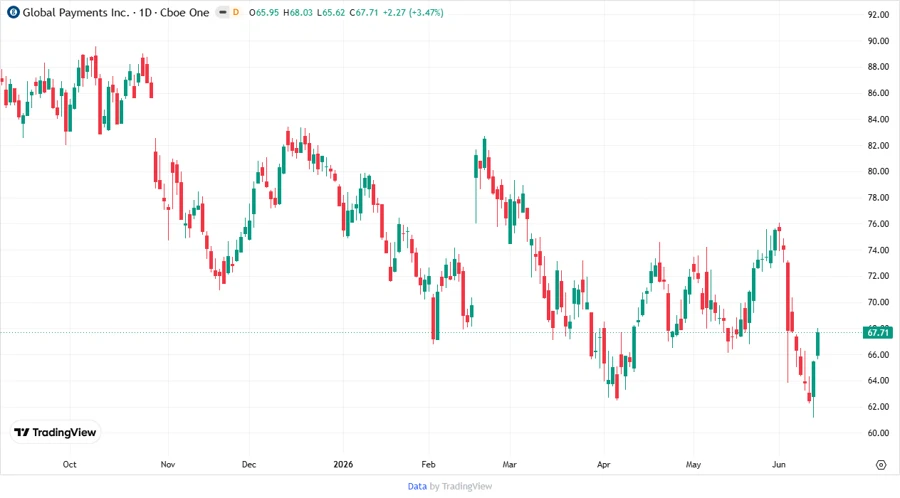This screenshot has width=900, height=498.
Task: Open the Data link in footer
Action: pyautogui.click(x=417, y=487)
